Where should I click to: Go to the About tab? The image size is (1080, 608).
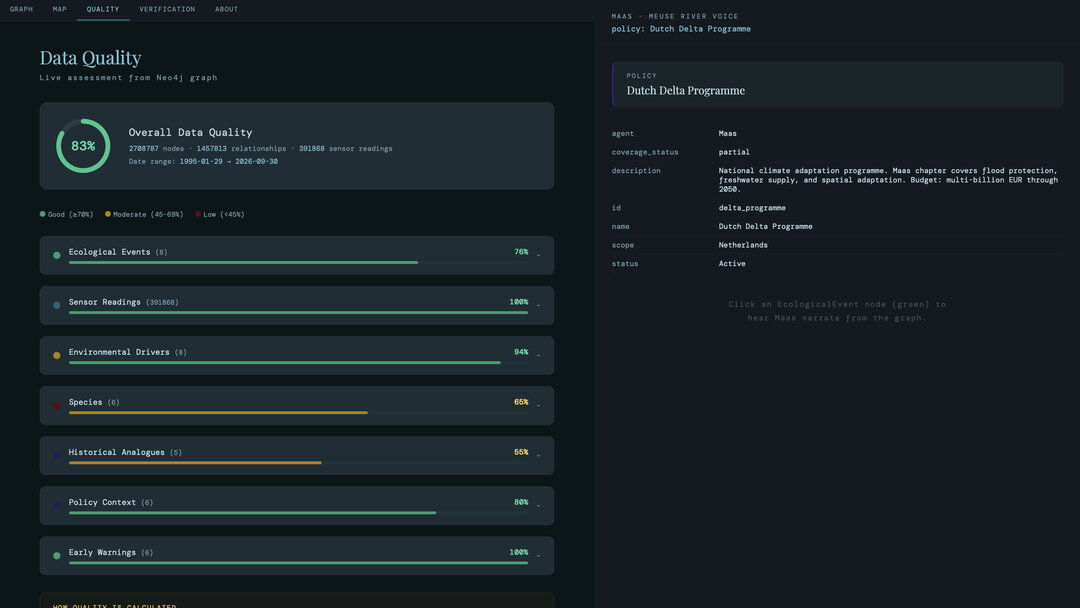pos(227,9)
